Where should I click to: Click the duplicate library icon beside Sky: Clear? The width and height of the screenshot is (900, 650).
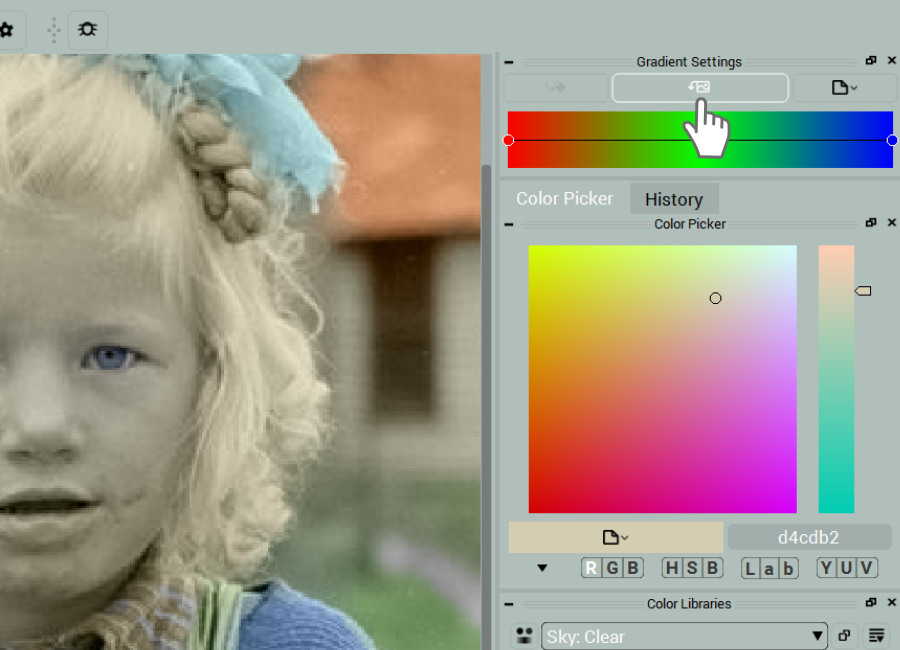pyautogui.click(x=844, y=636)
